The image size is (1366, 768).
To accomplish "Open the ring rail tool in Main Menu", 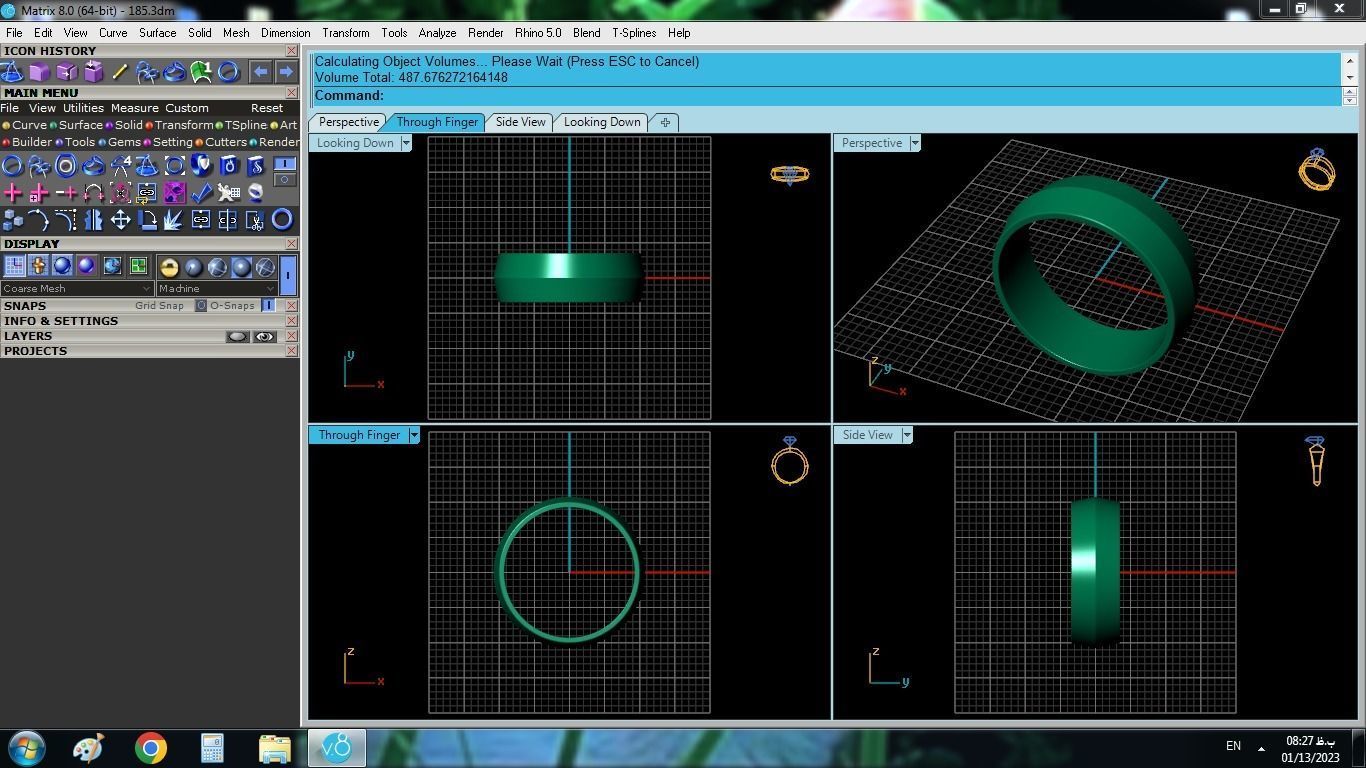I will tap(93, 165).
